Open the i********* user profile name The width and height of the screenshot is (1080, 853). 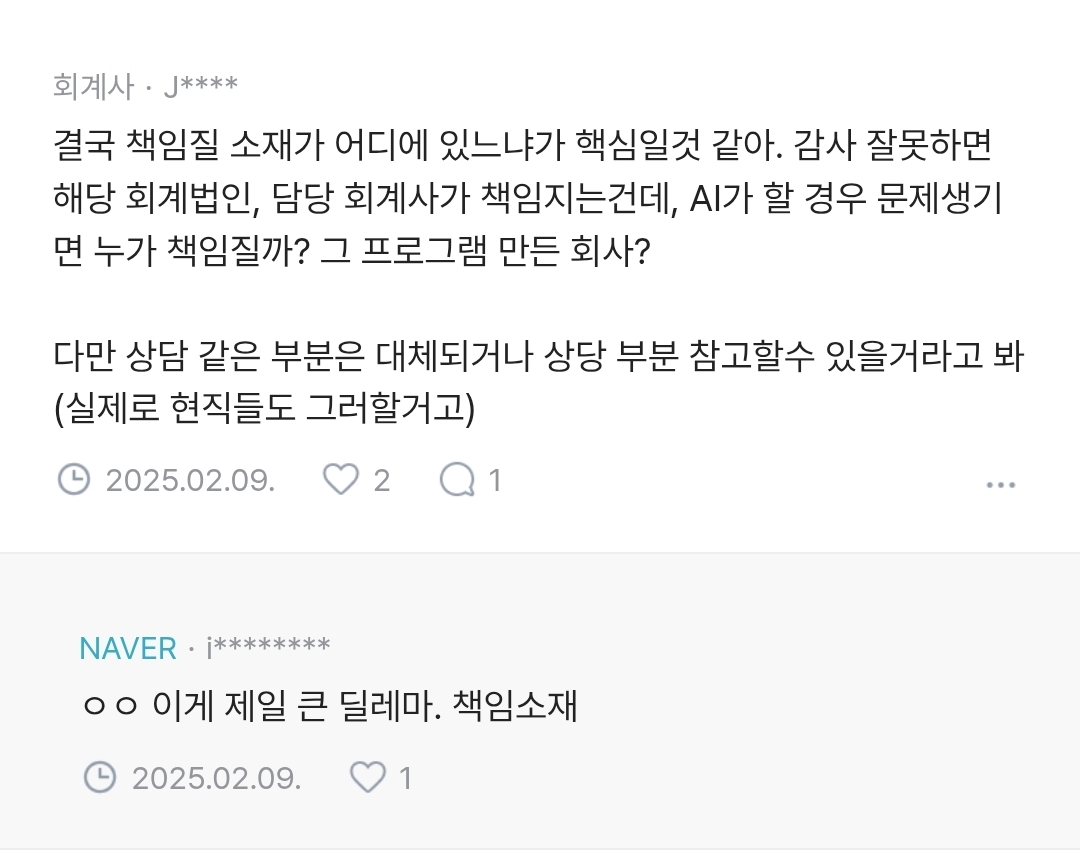pos(268,648)
